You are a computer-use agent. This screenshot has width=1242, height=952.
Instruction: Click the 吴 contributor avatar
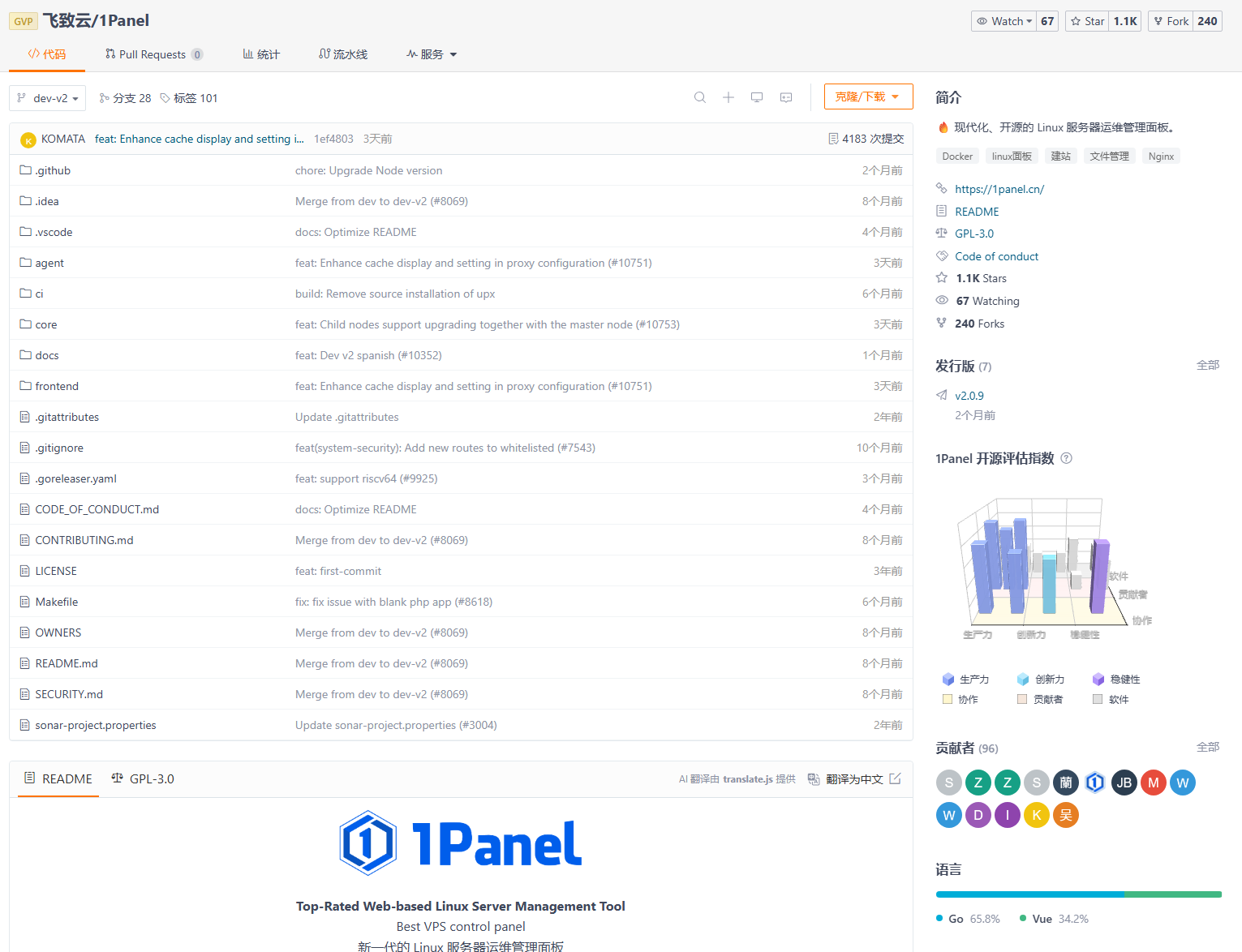coord(1066,815)
